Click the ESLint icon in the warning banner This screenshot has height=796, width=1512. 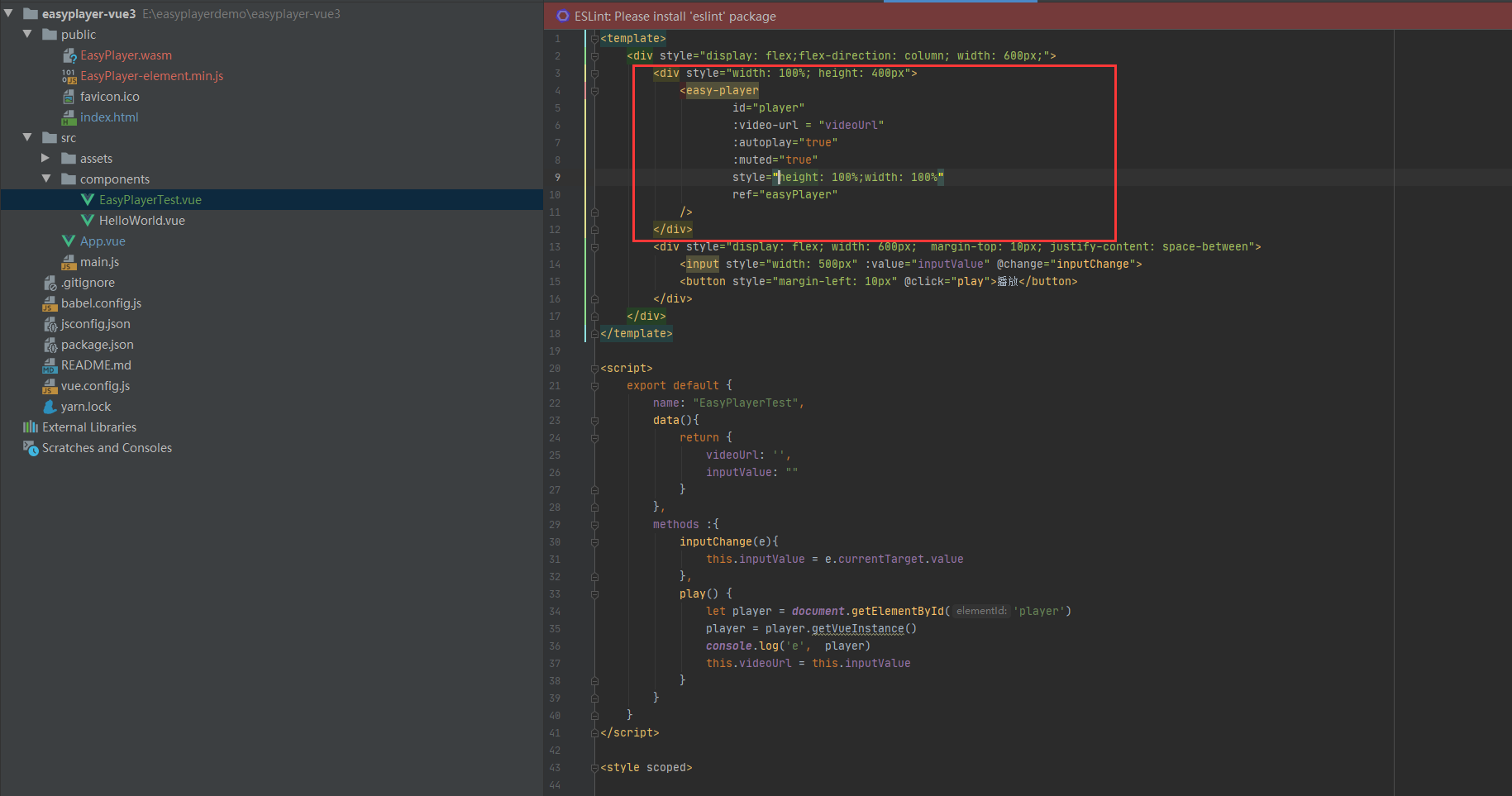tap(562, 16)
